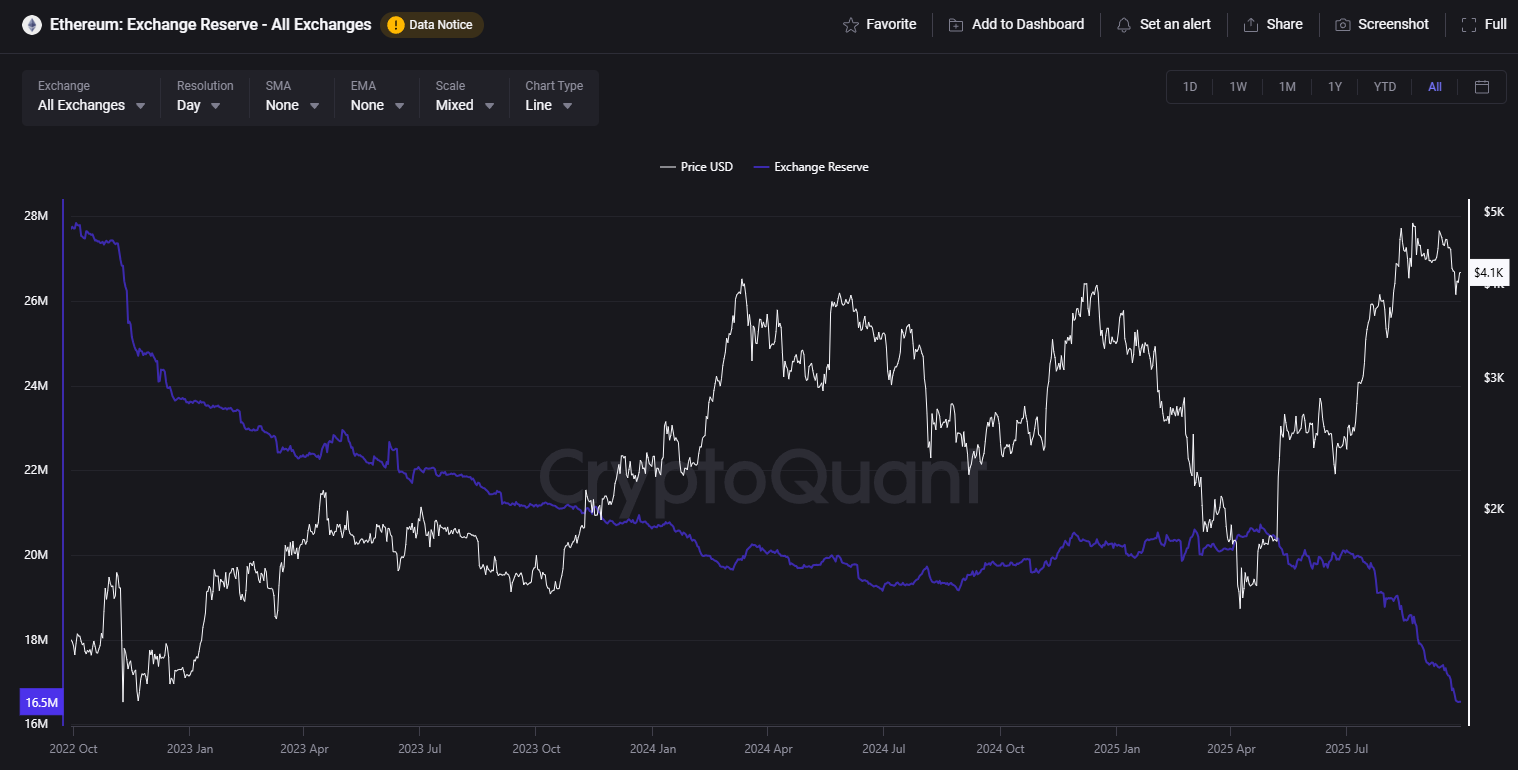Click the $5K right axis label
The height and width of the screenshot is (770, 1518).
click(x=1493, y=211)
